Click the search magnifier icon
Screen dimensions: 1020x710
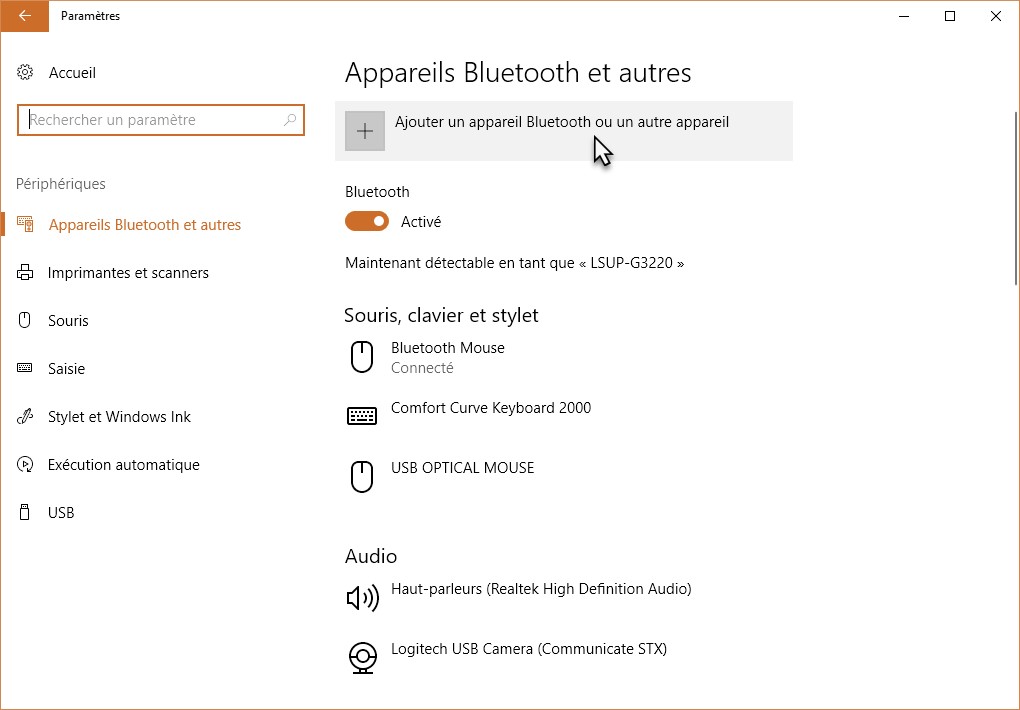[x=290, y=120]
